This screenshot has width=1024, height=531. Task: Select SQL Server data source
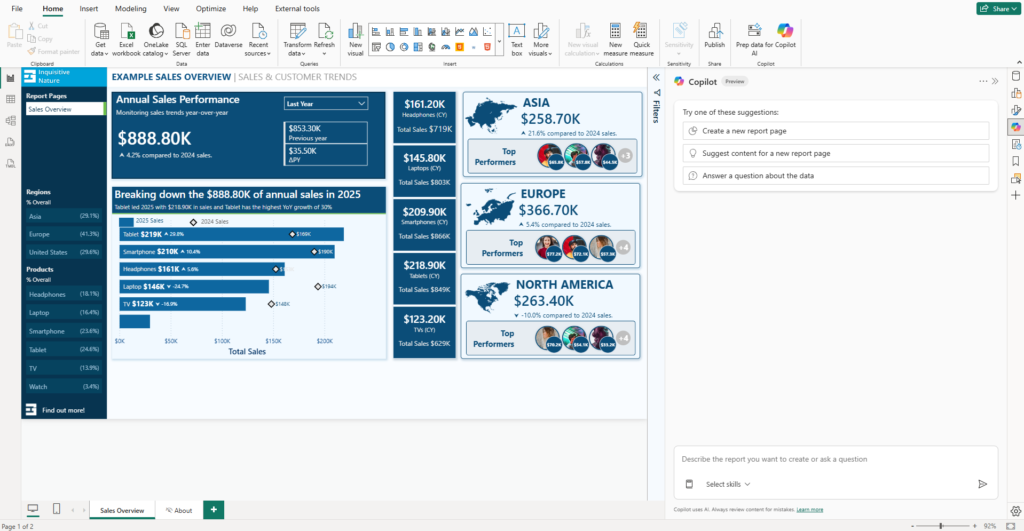(x=182, y=39)
